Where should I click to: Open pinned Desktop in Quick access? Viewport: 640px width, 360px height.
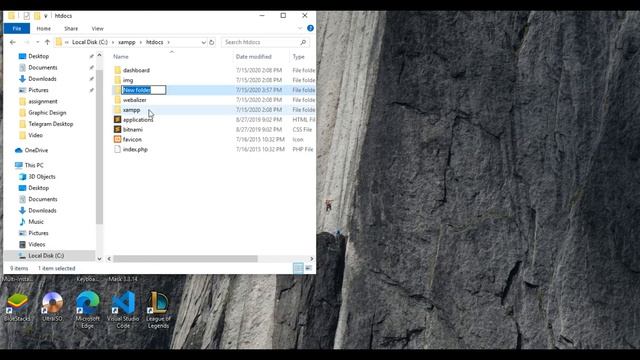pyautogui.click(x=38, y=56)
